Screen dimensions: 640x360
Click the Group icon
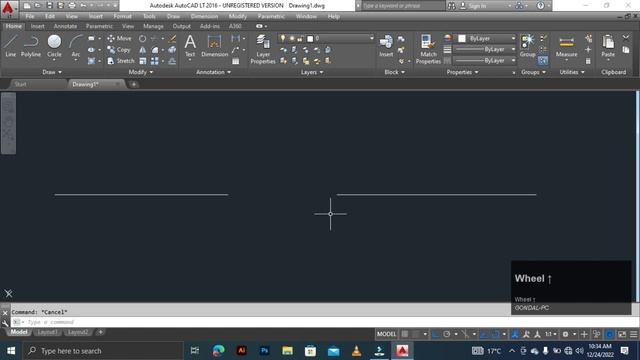pos(527,46)
